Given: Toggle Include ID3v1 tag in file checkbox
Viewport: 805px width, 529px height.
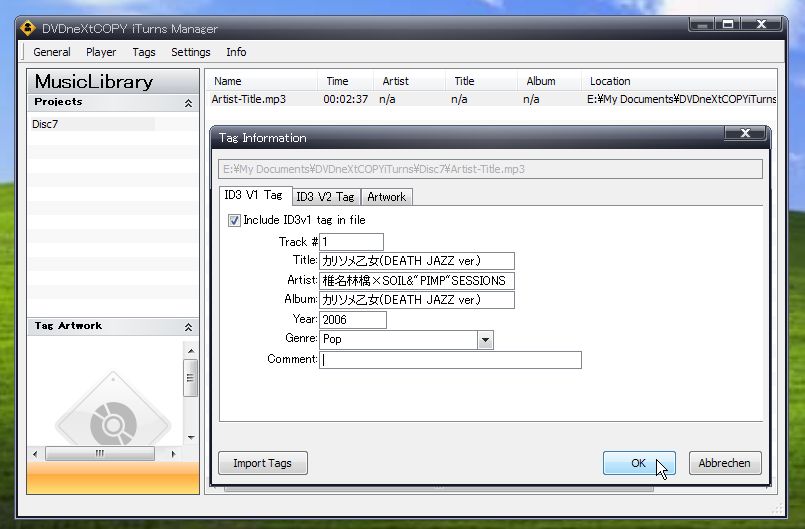Looking at the screenshot, I should (234, 220).
